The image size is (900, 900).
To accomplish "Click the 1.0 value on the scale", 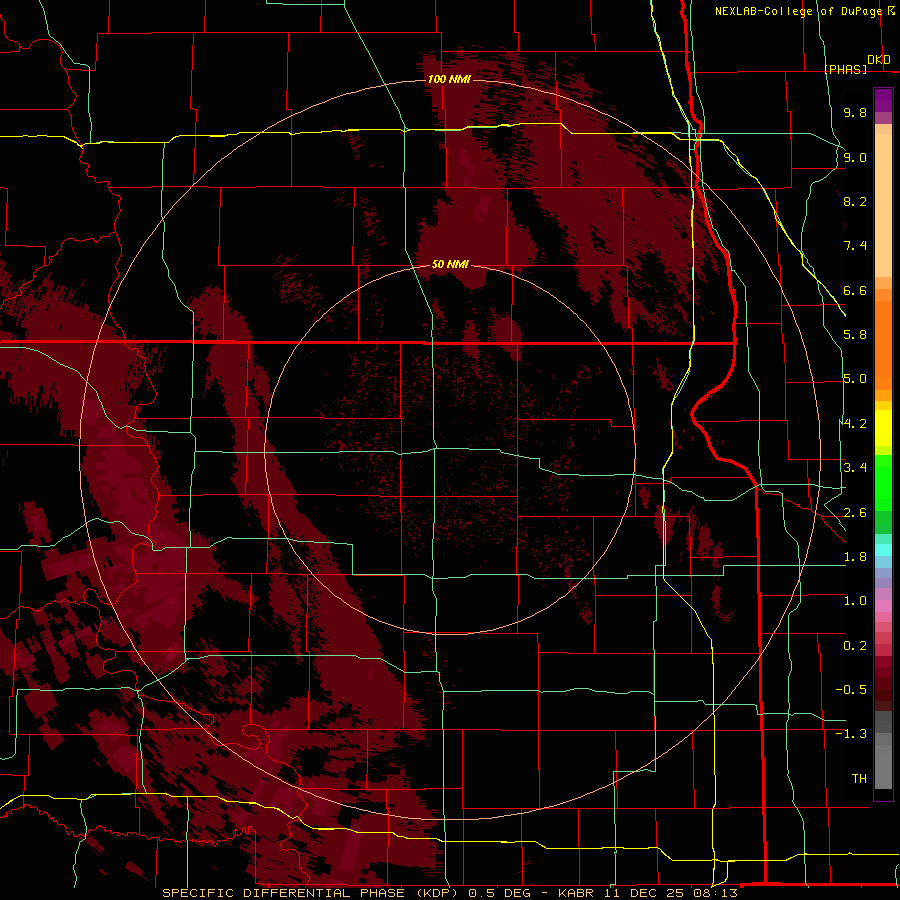I will [x=855, y=601].
